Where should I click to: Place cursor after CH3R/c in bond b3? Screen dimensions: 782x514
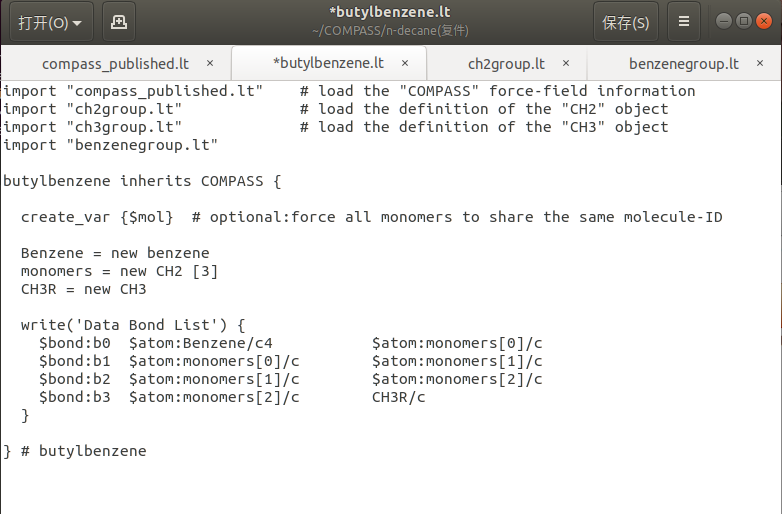[x=426, y=397]
